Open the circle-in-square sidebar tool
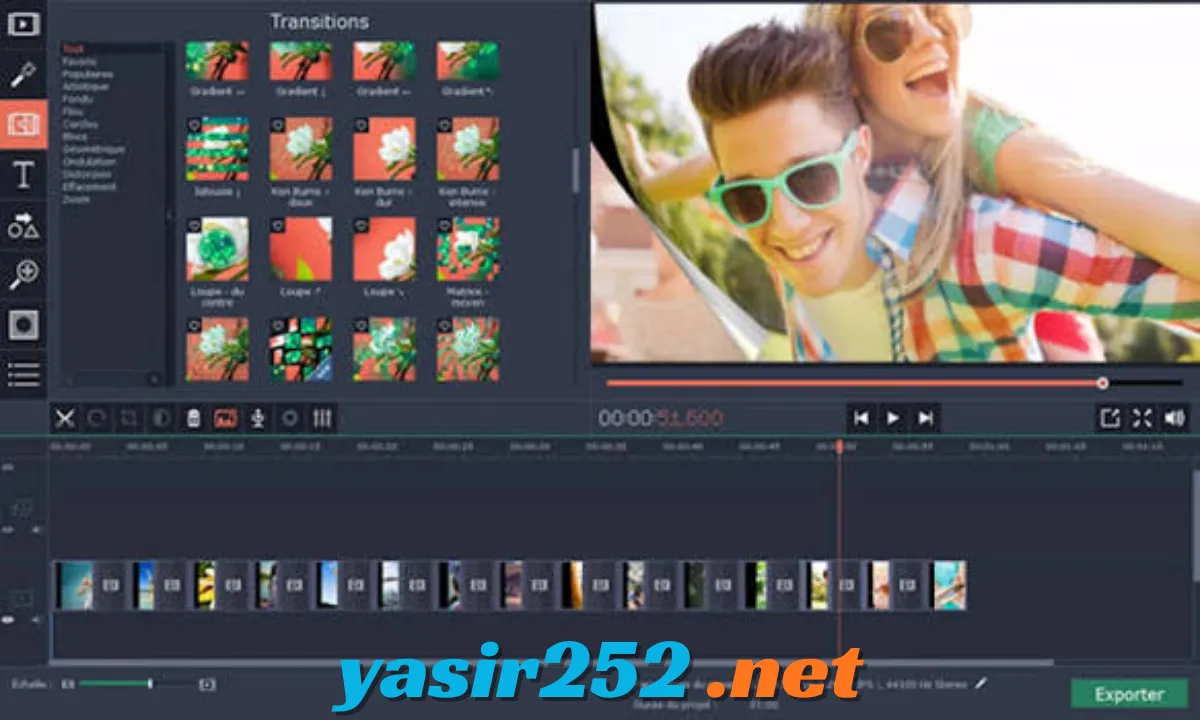 [23, 325]
